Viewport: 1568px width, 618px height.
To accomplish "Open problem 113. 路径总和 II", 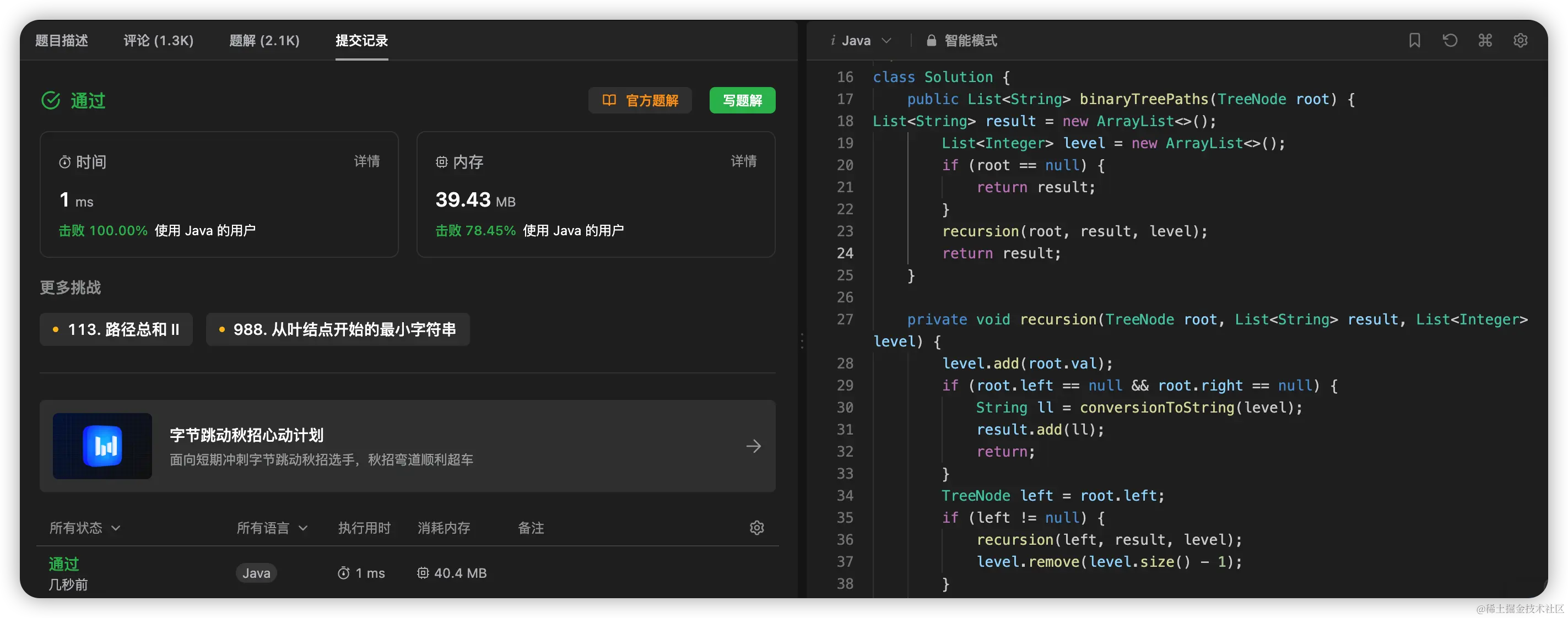I will [116, 330].
